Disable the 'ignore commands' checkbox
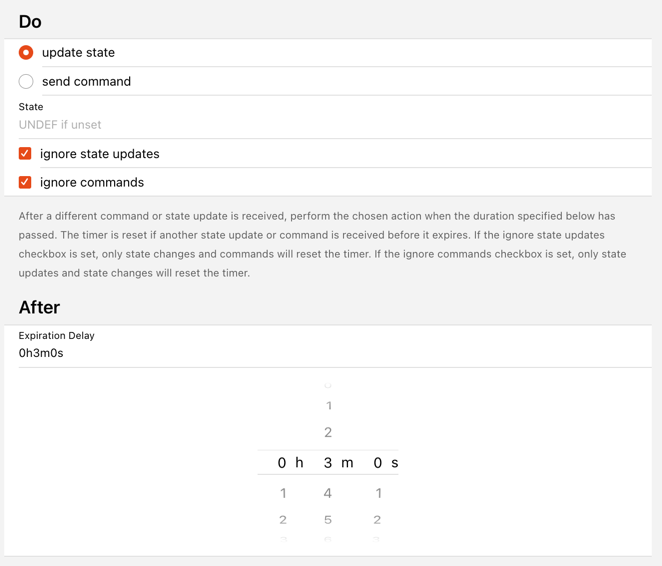 [25, 183]
